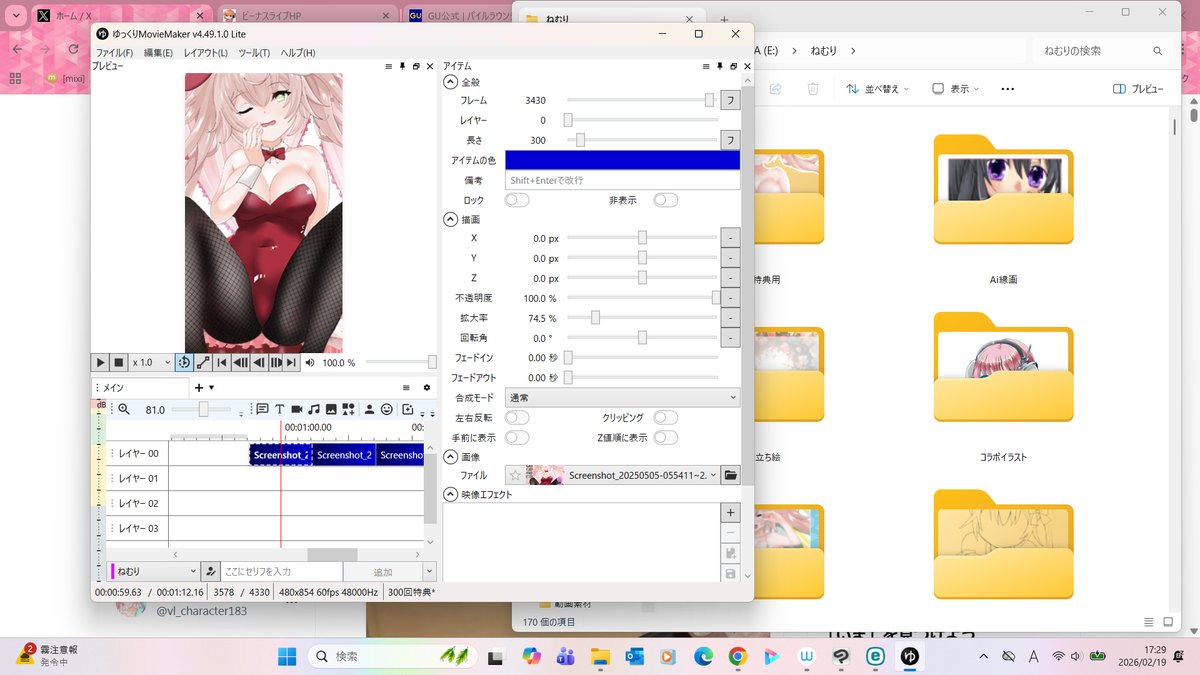Click the range selection tool icon

point(203,362)
